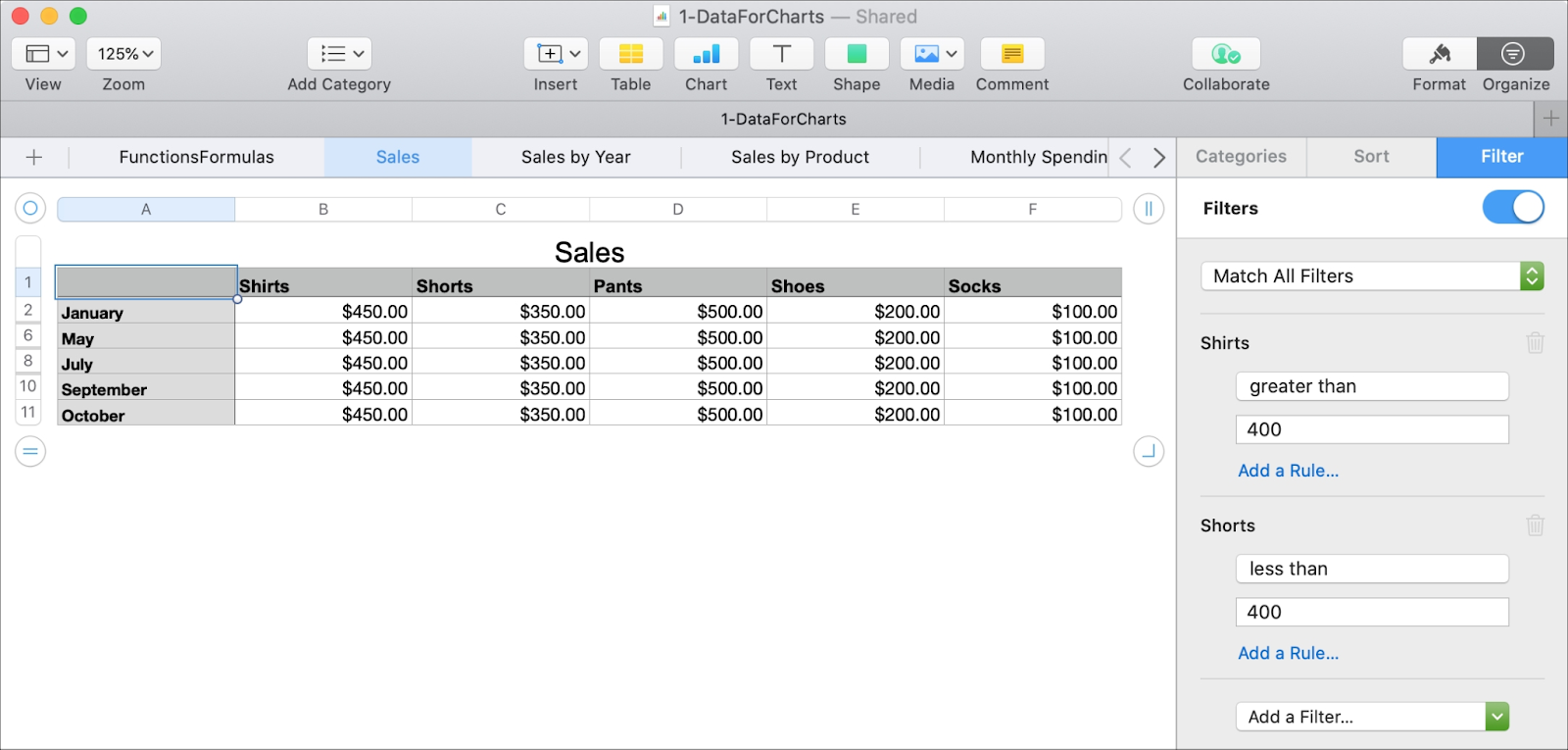The width and height of the screenshot is (1568, 750).
Task: Select column A header
Action: tap(146, 209)
